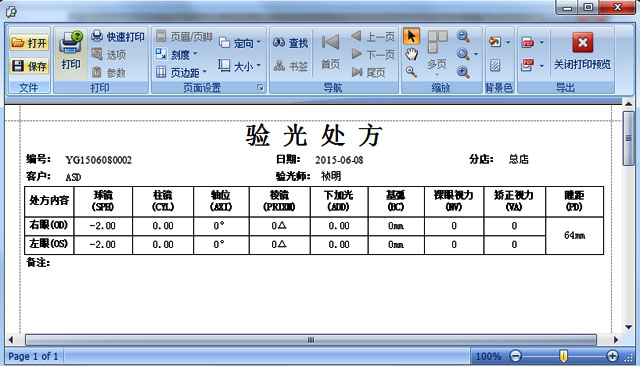Click the send PDF by email icon
640x366 pixels.
point(528,65)
